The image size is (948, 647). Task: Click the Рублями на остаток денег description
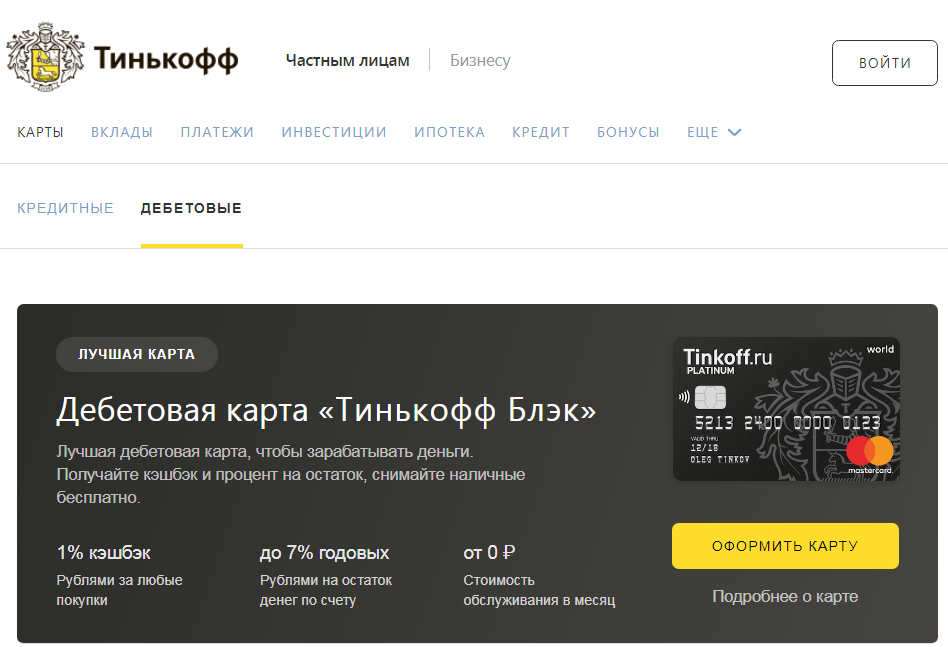tap(326, 590)
